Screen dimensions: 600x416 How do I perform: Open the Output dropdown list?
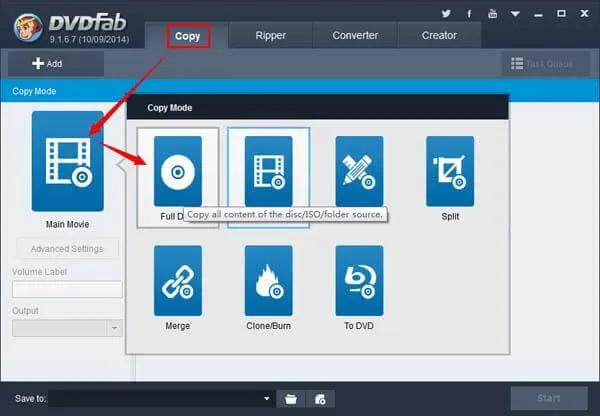coord(115,328)
